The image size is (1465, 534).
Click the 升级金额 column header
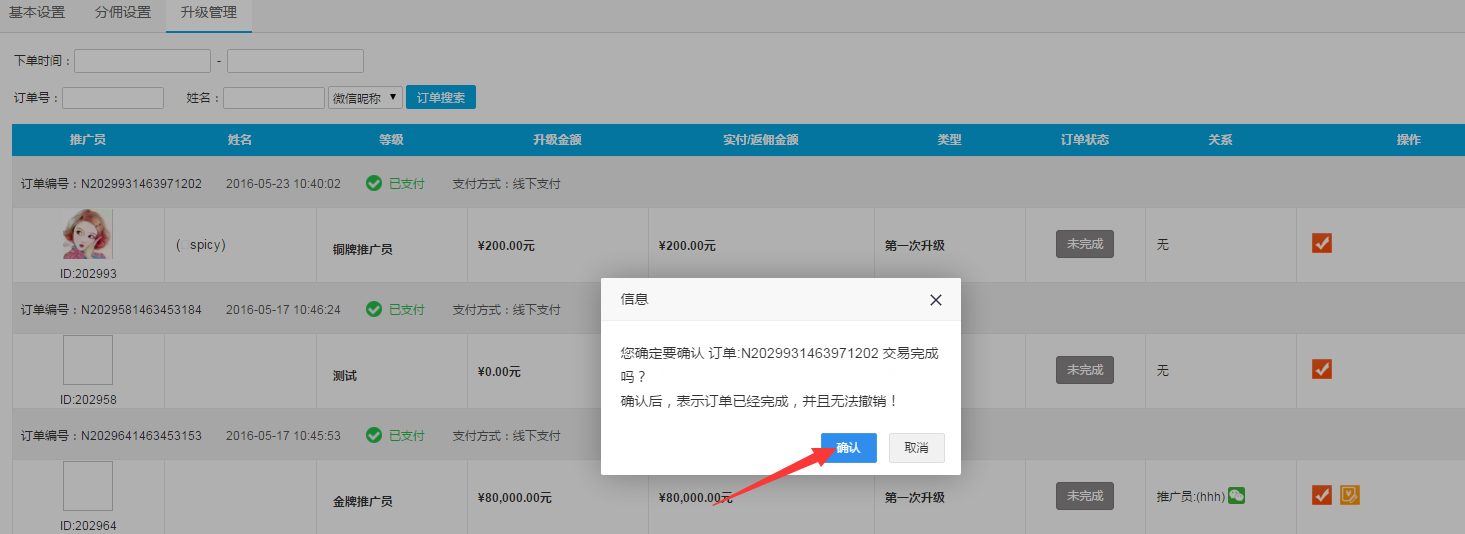click(x=557, y=140)
